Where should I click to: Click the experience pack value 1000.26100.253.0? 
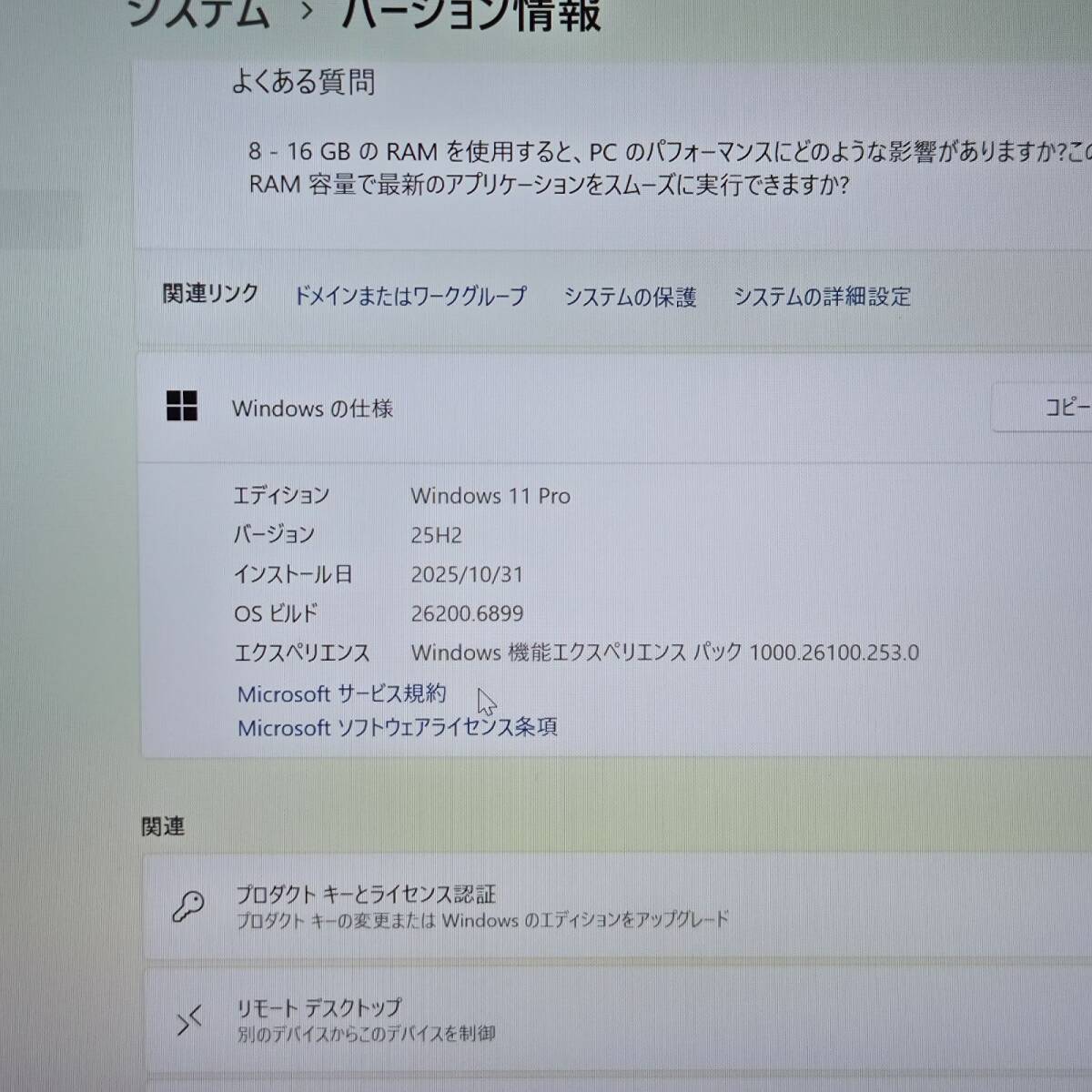(x=834, y=652)
